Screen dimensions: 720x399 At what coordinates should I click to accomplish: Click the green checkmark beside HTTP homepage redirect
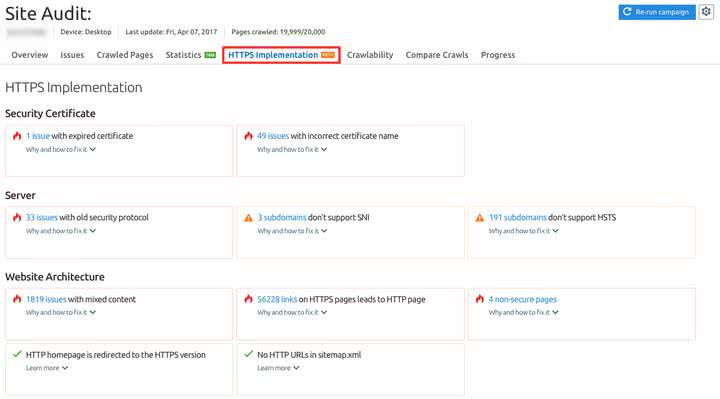tap(17, 354)
